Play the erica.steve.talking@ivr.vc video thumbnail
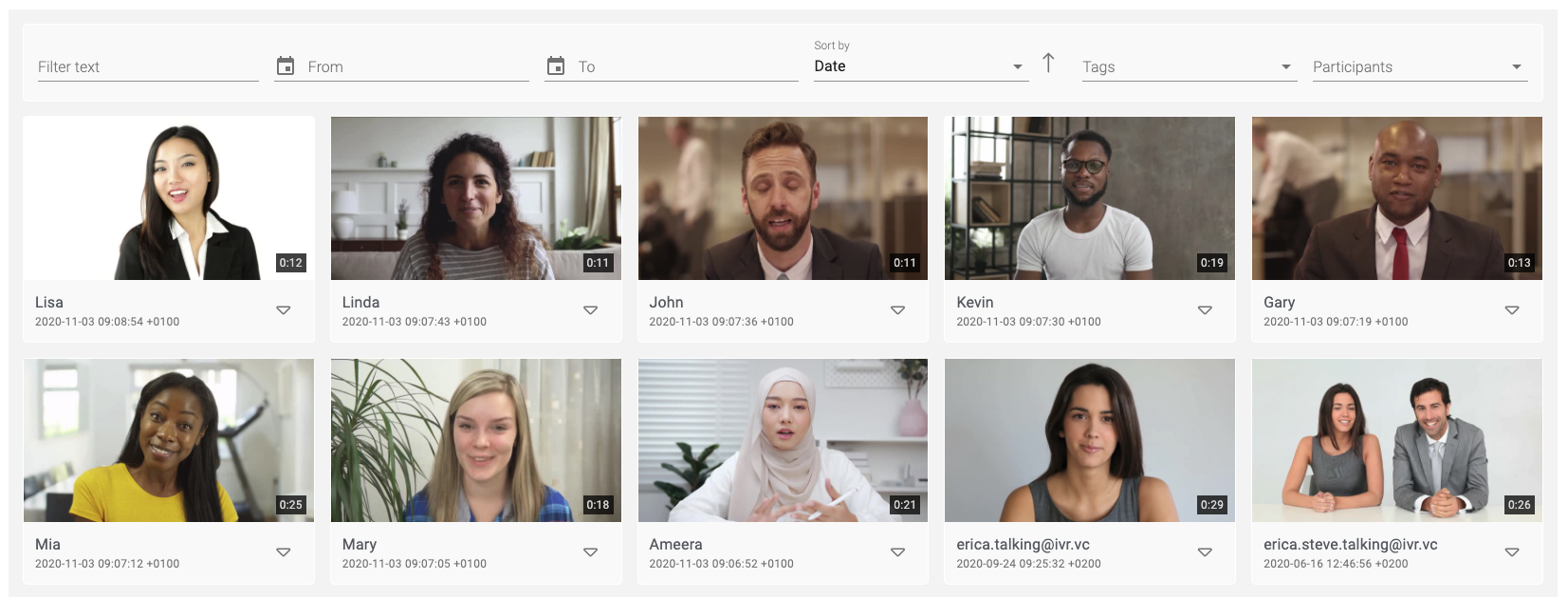1568x597 pixels. coord(1396,440)
